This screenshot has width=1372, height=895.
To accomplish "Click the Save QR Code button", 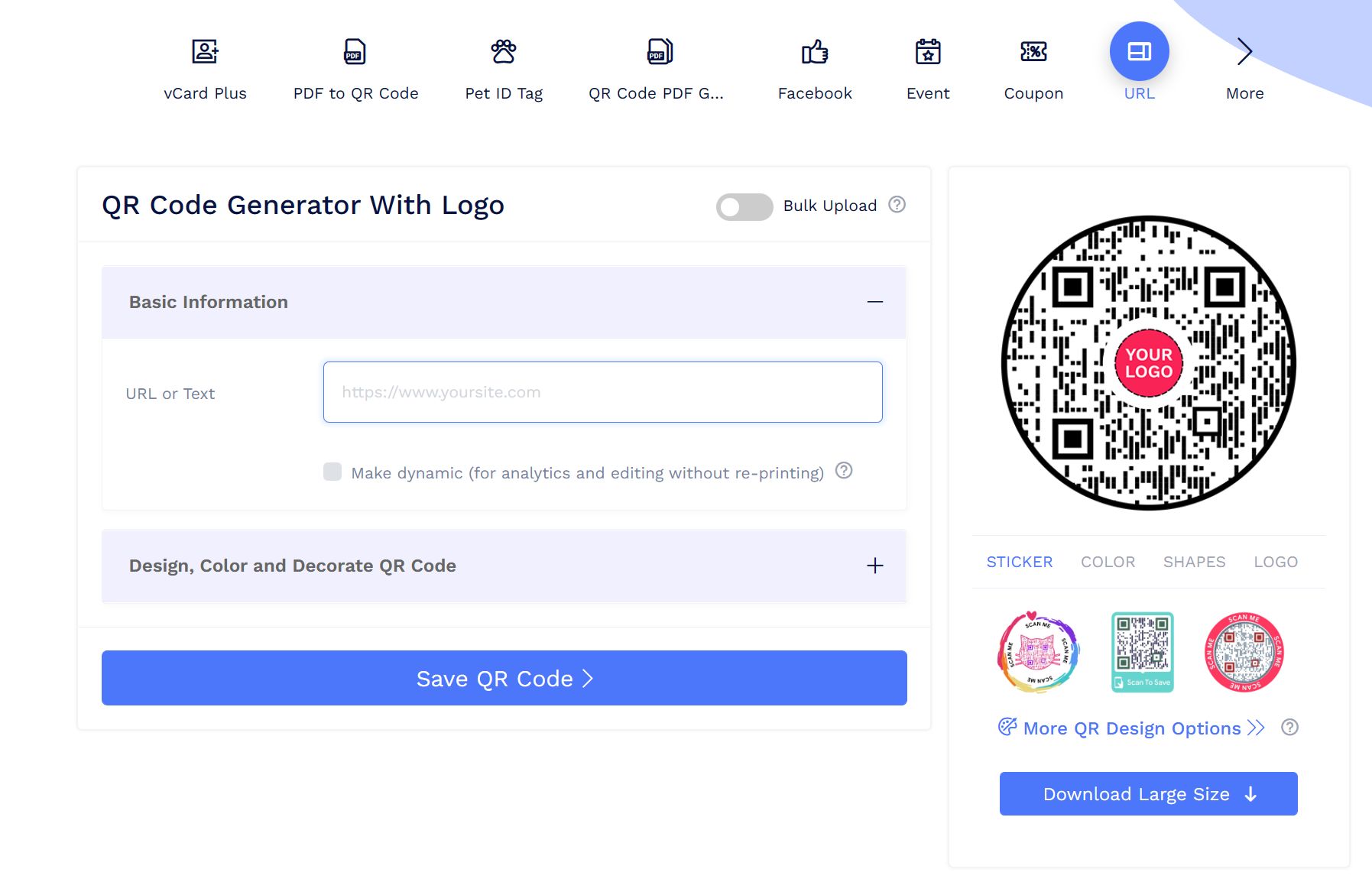I will pyautogui.click(x=503, y=678).
